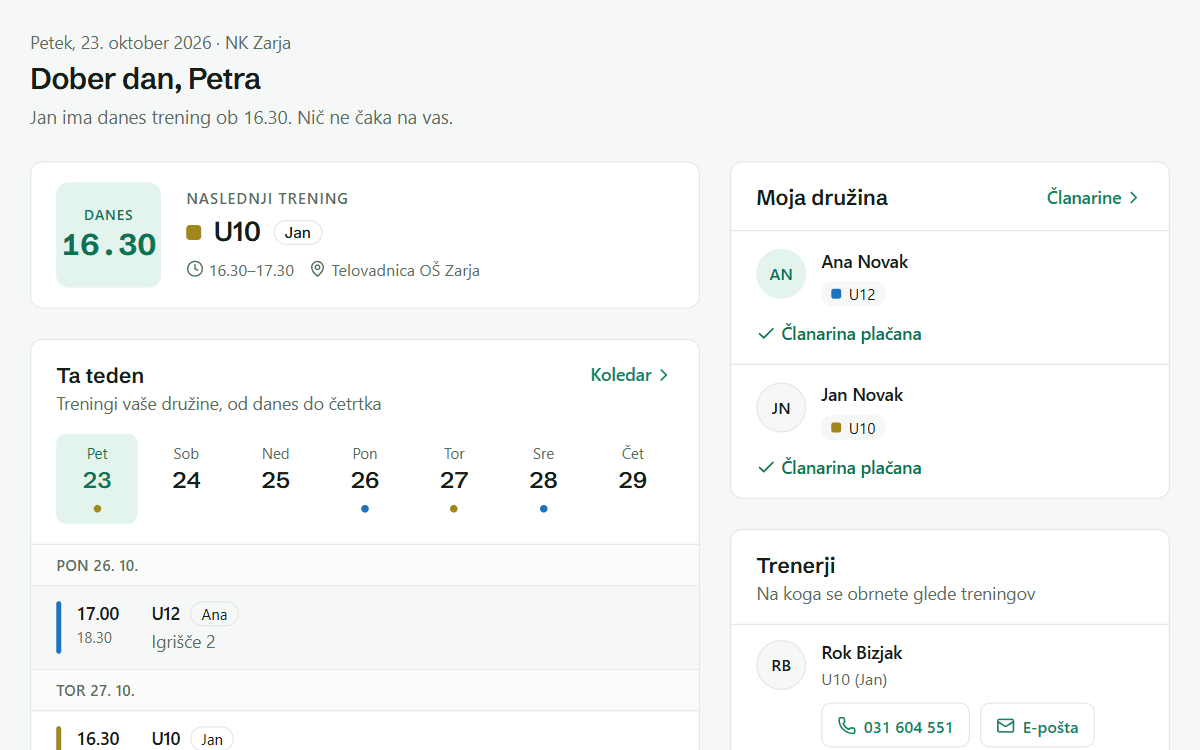The image size is (1200, 750).
Task: Click the E-pošta button for Rok Bizjak
Action: click(1037, 727)
